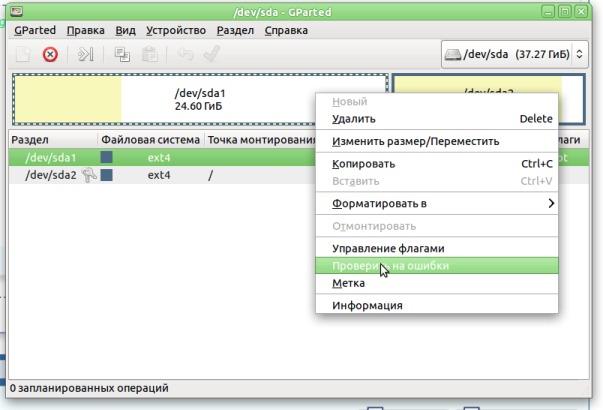
Task: Click the Точка монтирования column header
Action: coord(262,140)
